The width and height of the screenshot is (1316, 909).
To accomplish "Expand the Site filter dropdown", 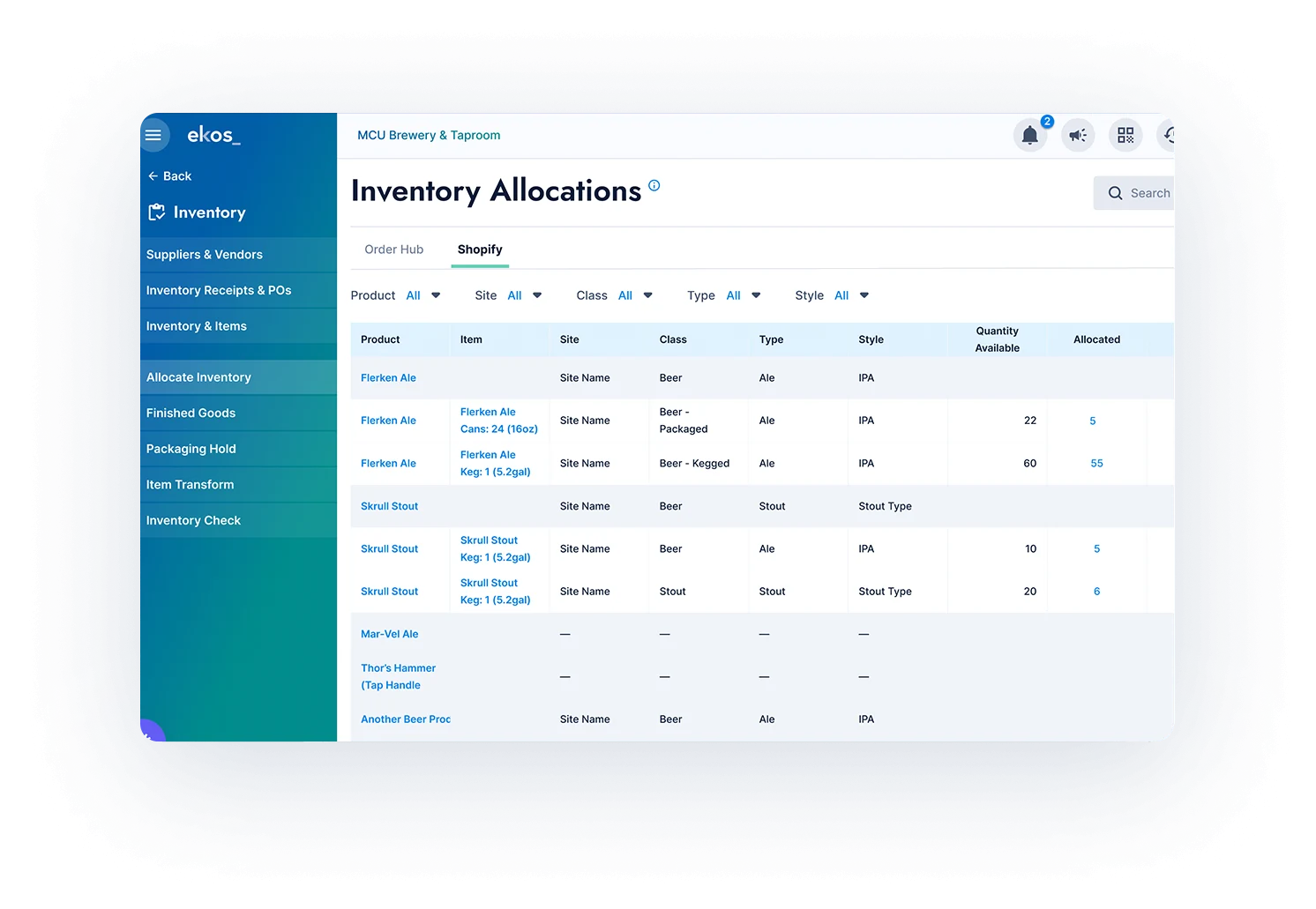I will (x=536, y=295).
